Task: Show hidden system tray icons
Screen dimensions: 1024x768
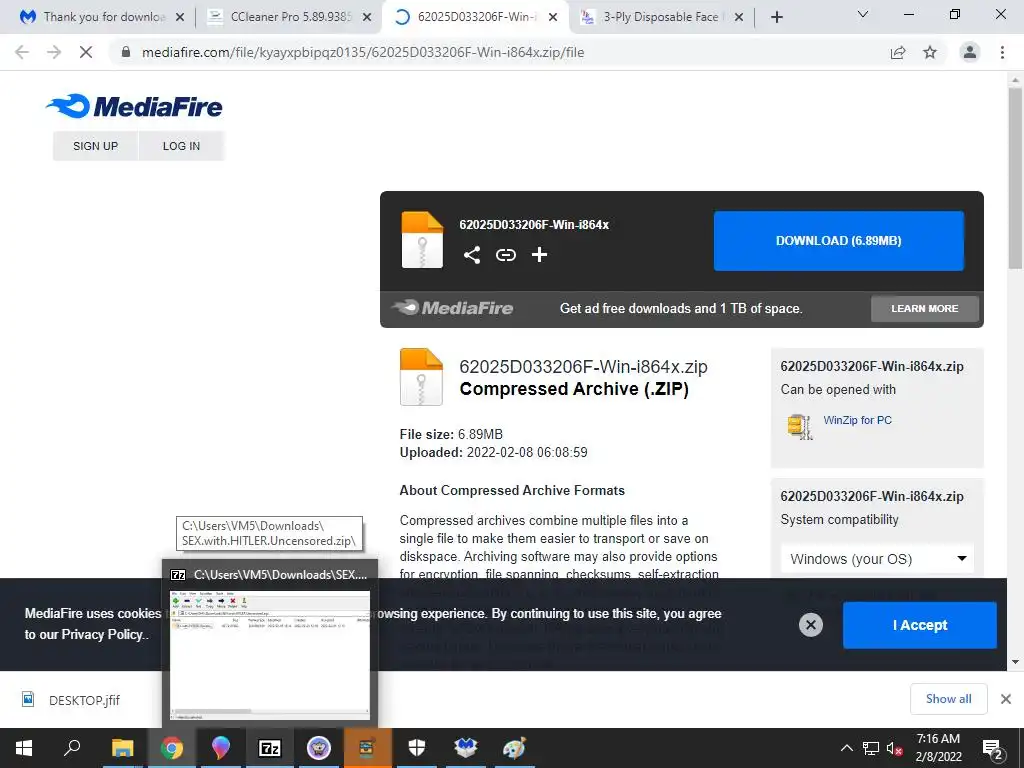Action: point(846,748)
